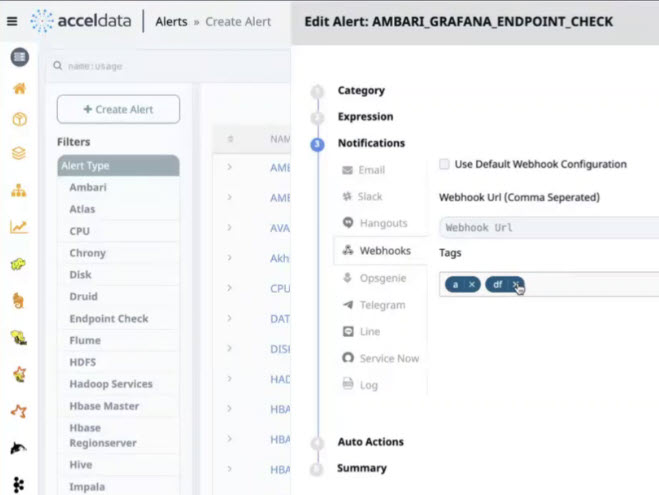Click the Hangouts chat icon

tap(348, 222)
